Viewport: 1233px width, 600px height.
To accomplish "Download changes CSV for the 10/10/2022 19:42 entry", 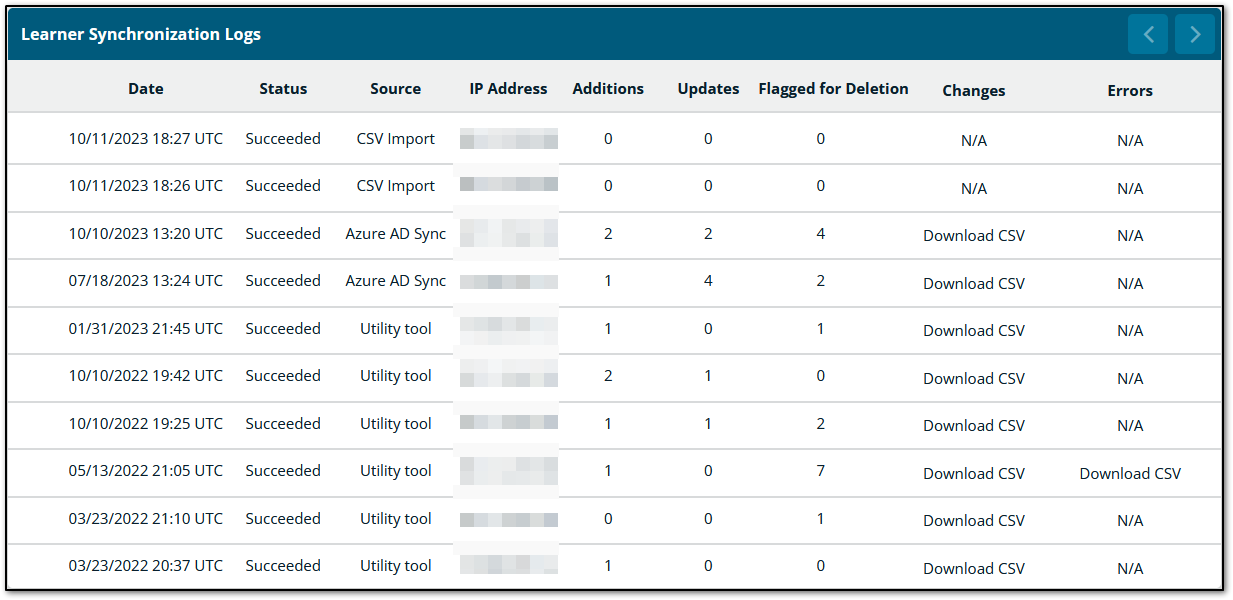I will [x=973, y=378].
